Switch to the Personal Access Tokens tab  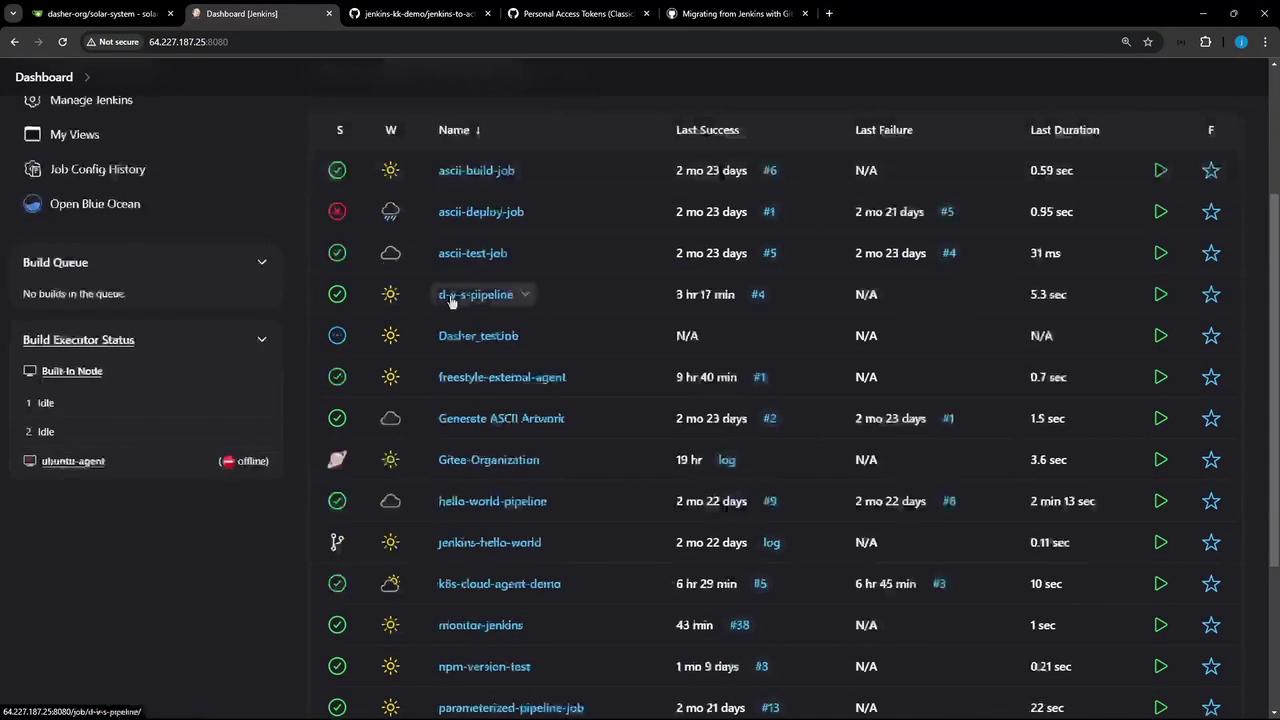click(x=578, y=14)
